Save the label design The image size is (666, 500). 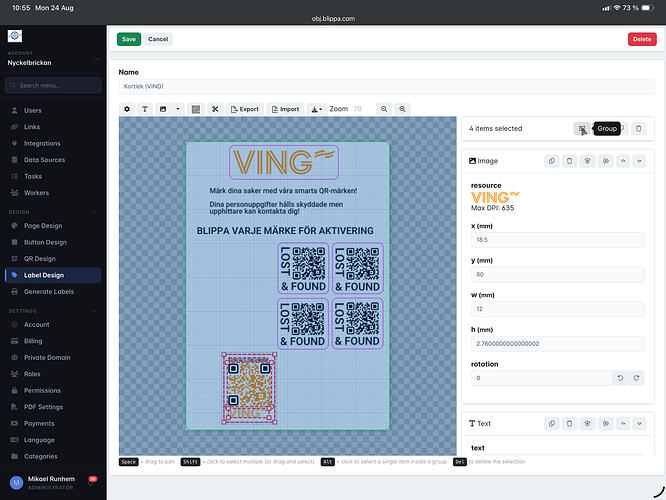pos(129,39)
